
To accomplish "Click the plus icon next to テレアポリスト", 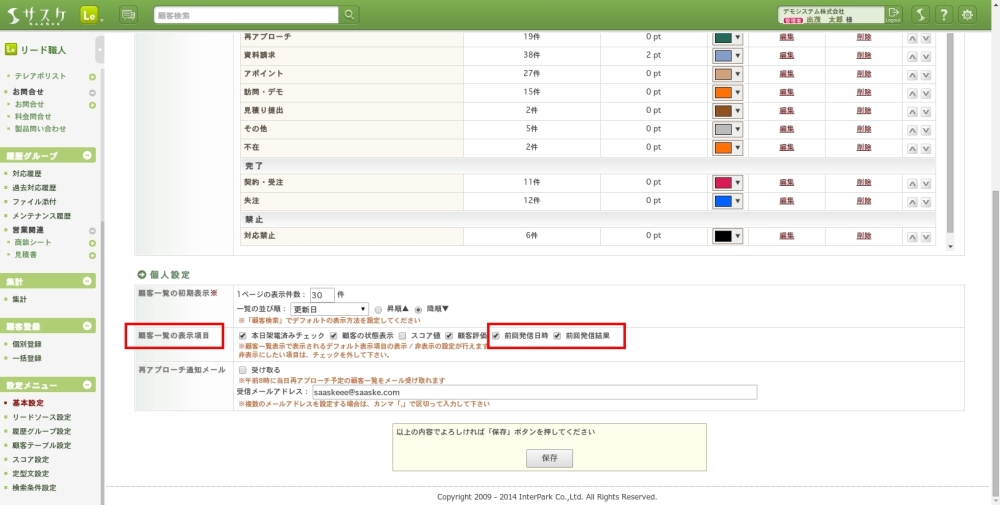I will pos(92,77).
